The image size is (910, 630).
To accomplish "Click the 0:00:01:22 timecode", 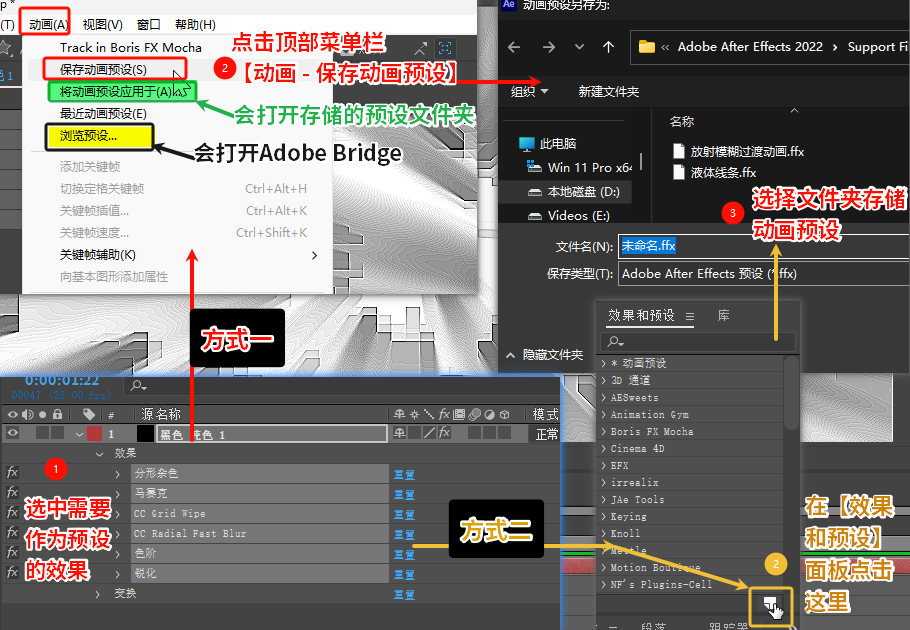I will [62, 380].
